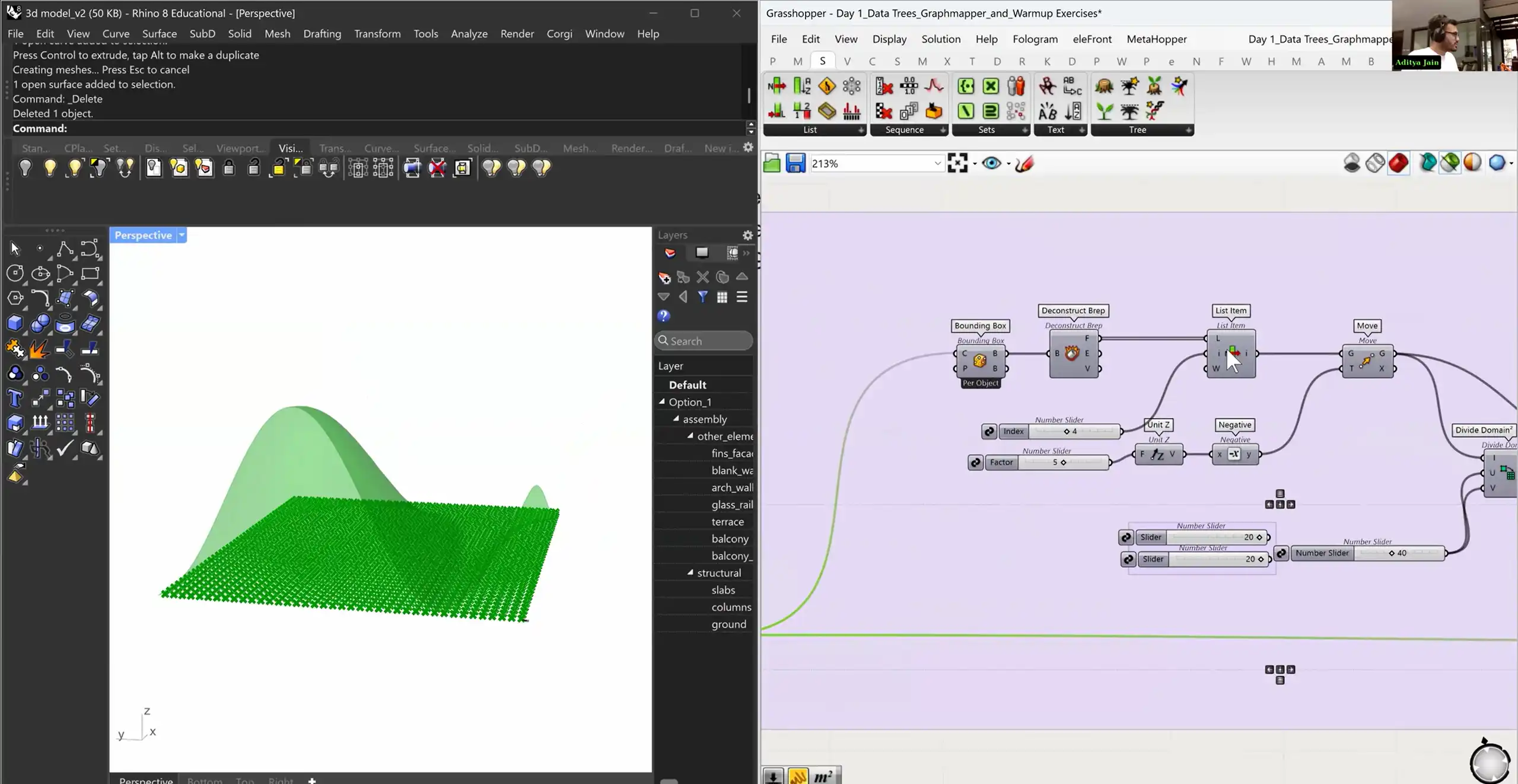1518x784 pixels.
Task: Open the 213% zoom dropdown in Grasshopper
Action: [x=937, y=163]
